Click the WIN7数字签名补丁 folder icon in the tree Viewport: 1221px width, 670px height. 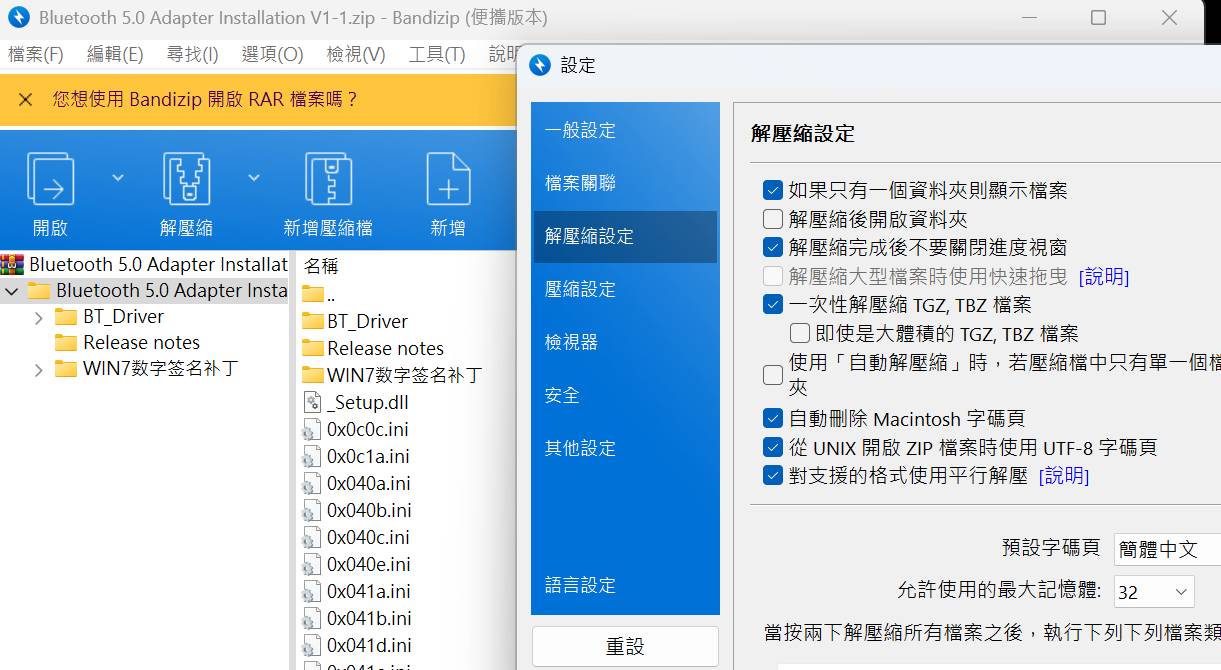click(x=66, y=369)
